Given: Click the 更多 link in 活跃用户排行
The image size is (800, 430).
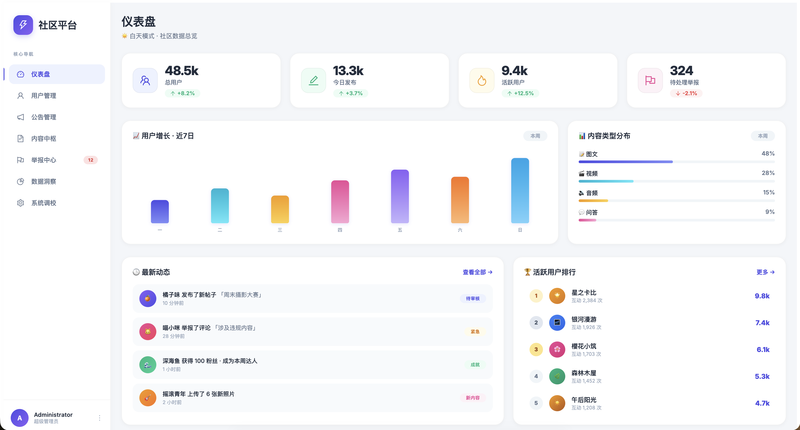Looking at the screenshot, I should [765, 272].
